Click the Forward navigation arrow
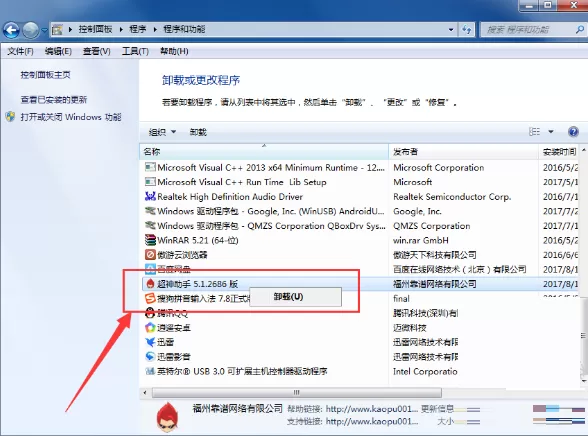The width and height of the screenshot is (588, 436). tap(31, 30)
